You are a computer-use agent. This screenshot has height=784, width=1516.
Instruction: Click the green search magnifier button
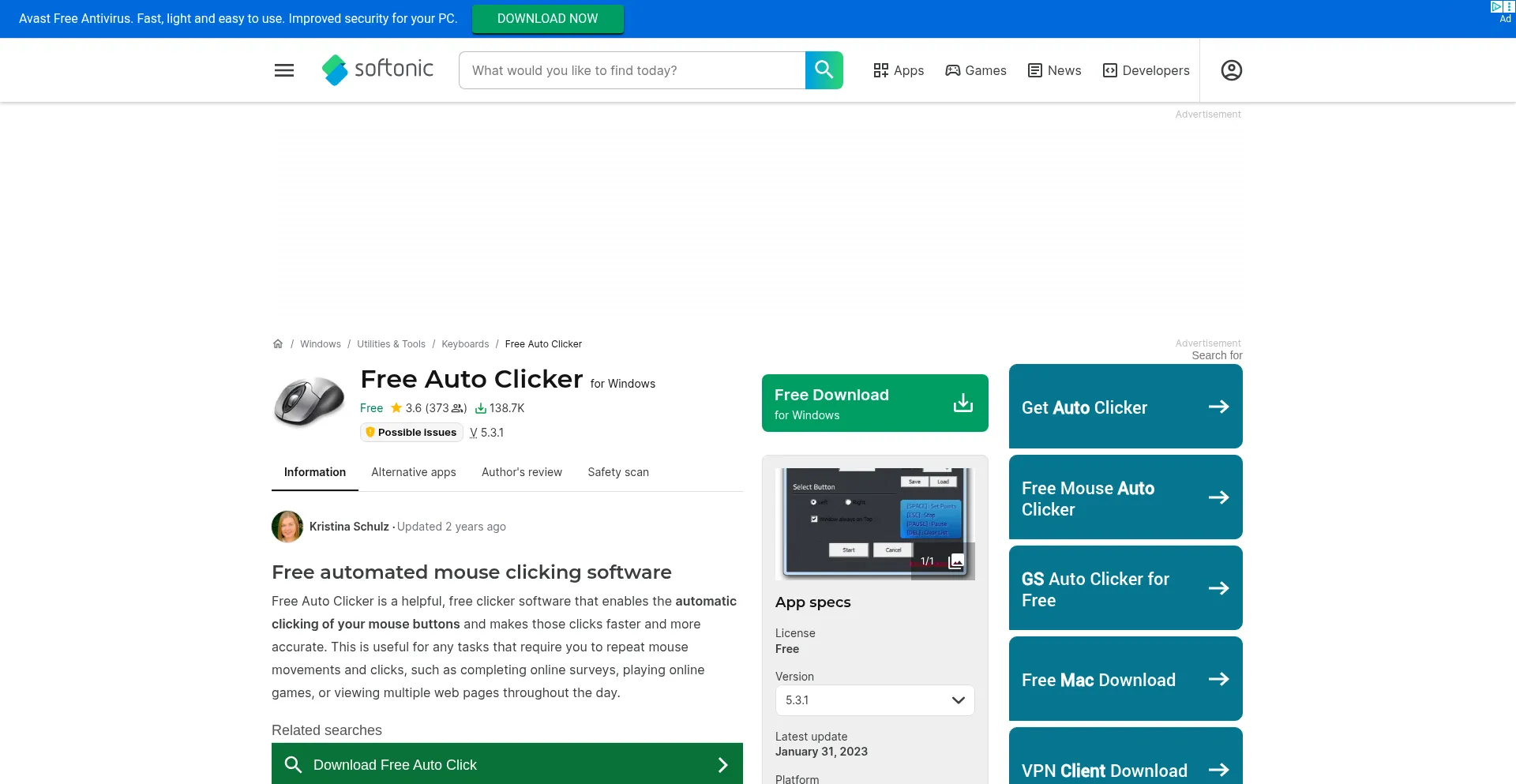click(x=824, y=70)
